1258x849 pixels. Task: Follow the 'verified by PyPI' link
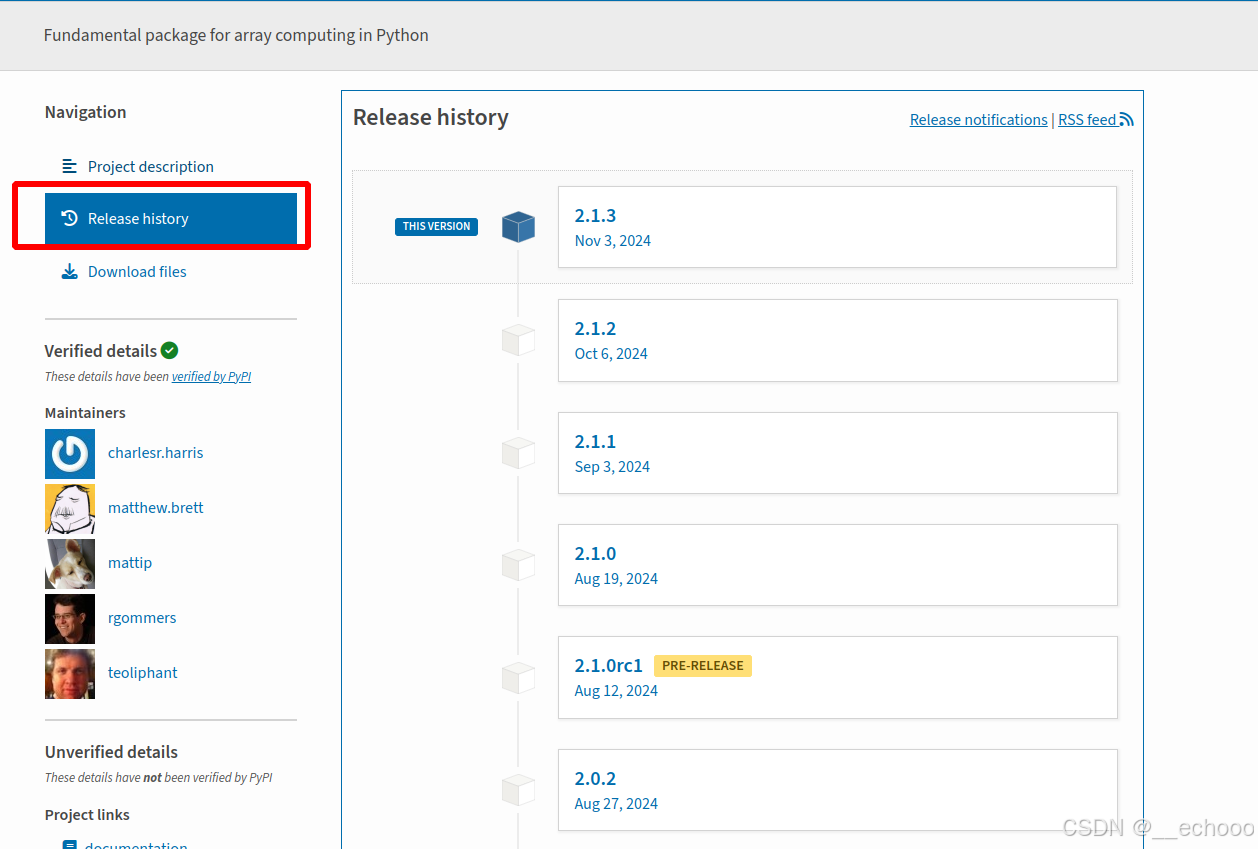pyautogui.click(x=211, y=377)
